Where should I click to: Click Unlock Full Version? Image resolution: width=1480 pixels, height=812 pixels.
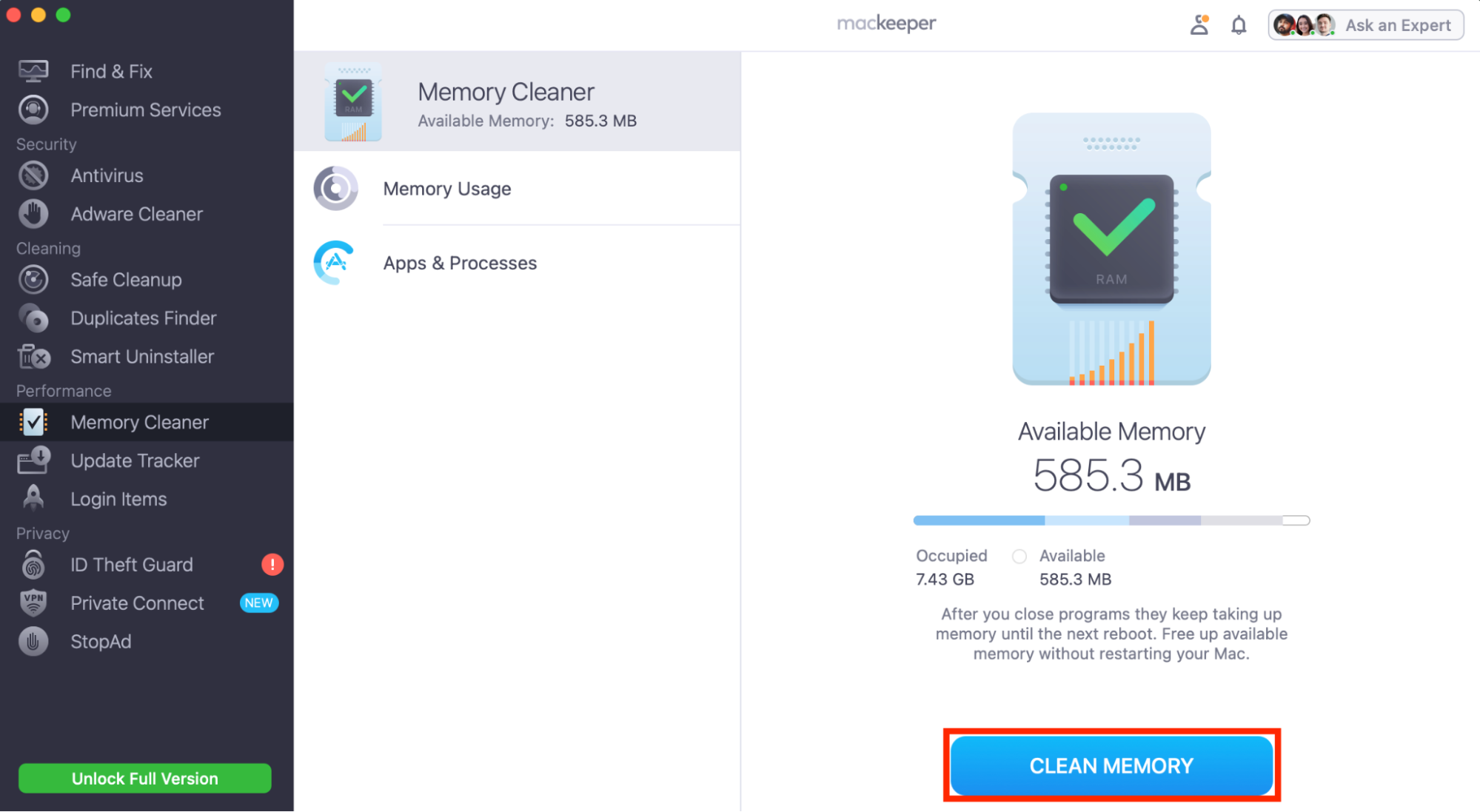point(144,778)
